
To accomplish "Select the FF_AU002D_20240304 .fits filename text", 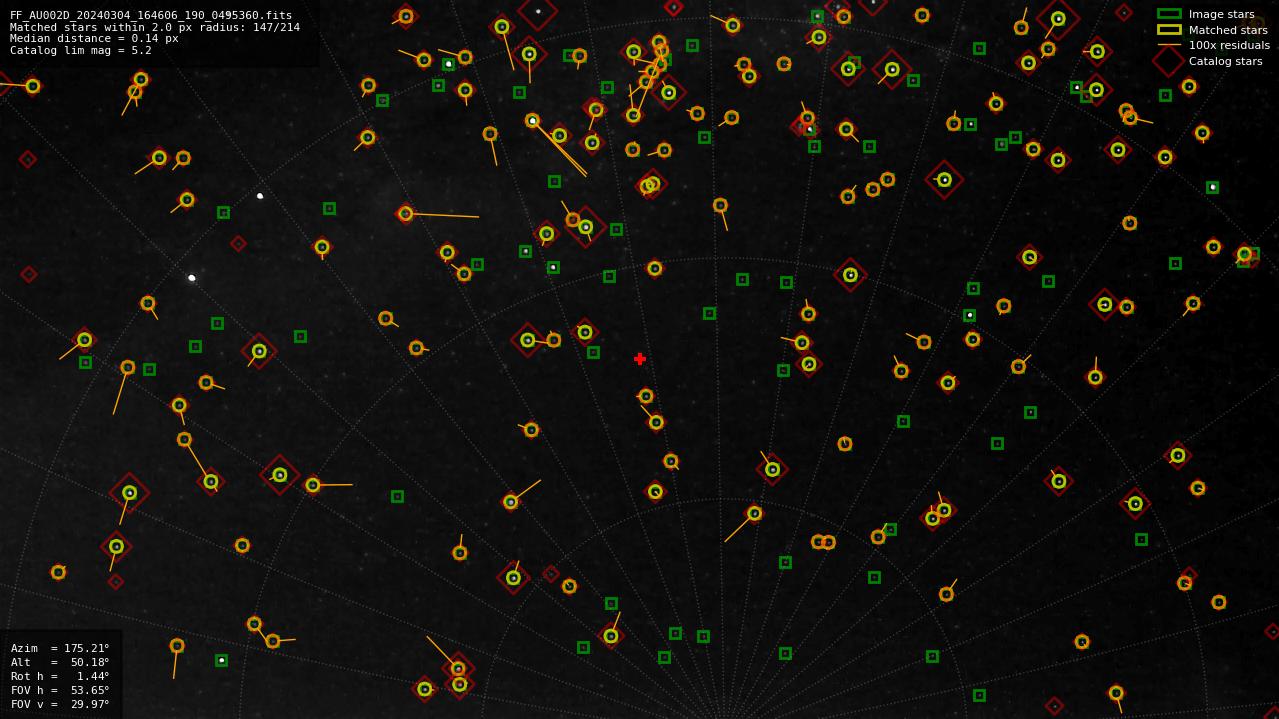I will [x=151, y=16].
